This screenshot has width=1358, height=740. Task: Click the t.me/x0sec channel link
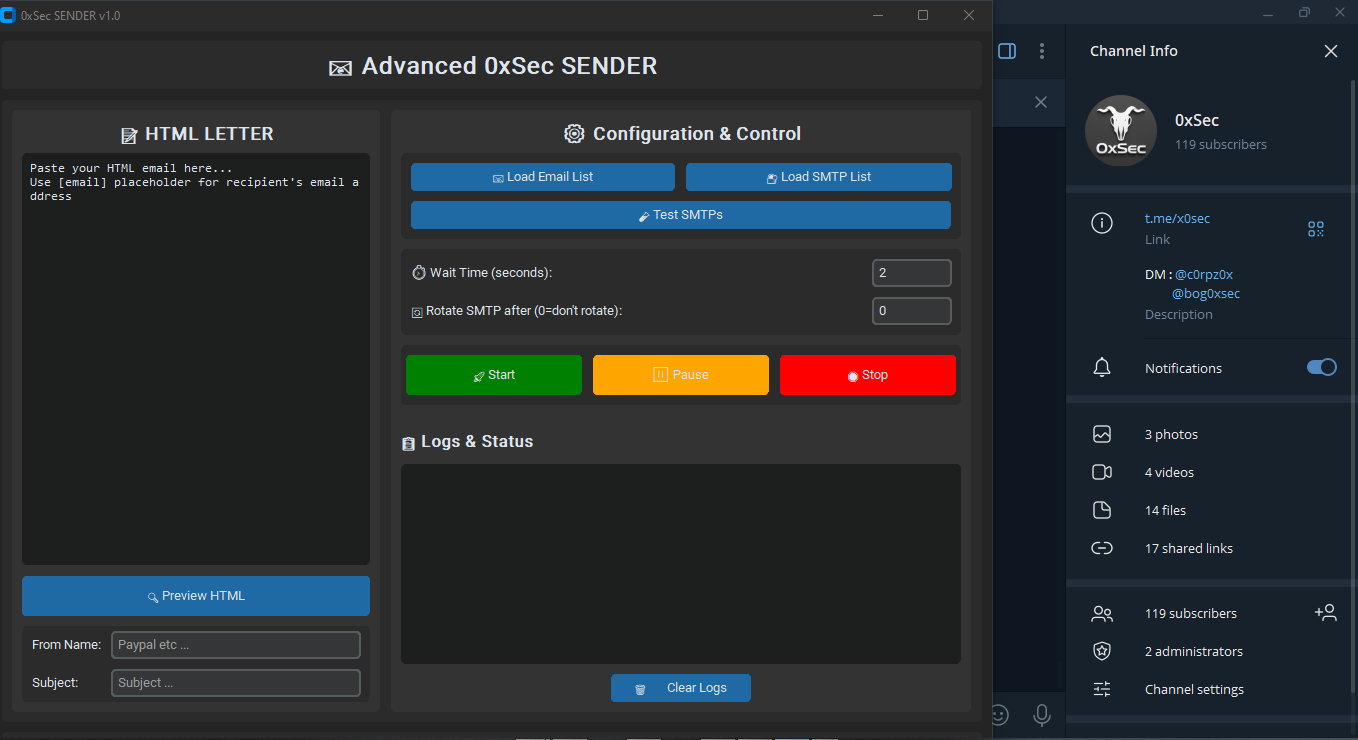(x=1177, y=218)
